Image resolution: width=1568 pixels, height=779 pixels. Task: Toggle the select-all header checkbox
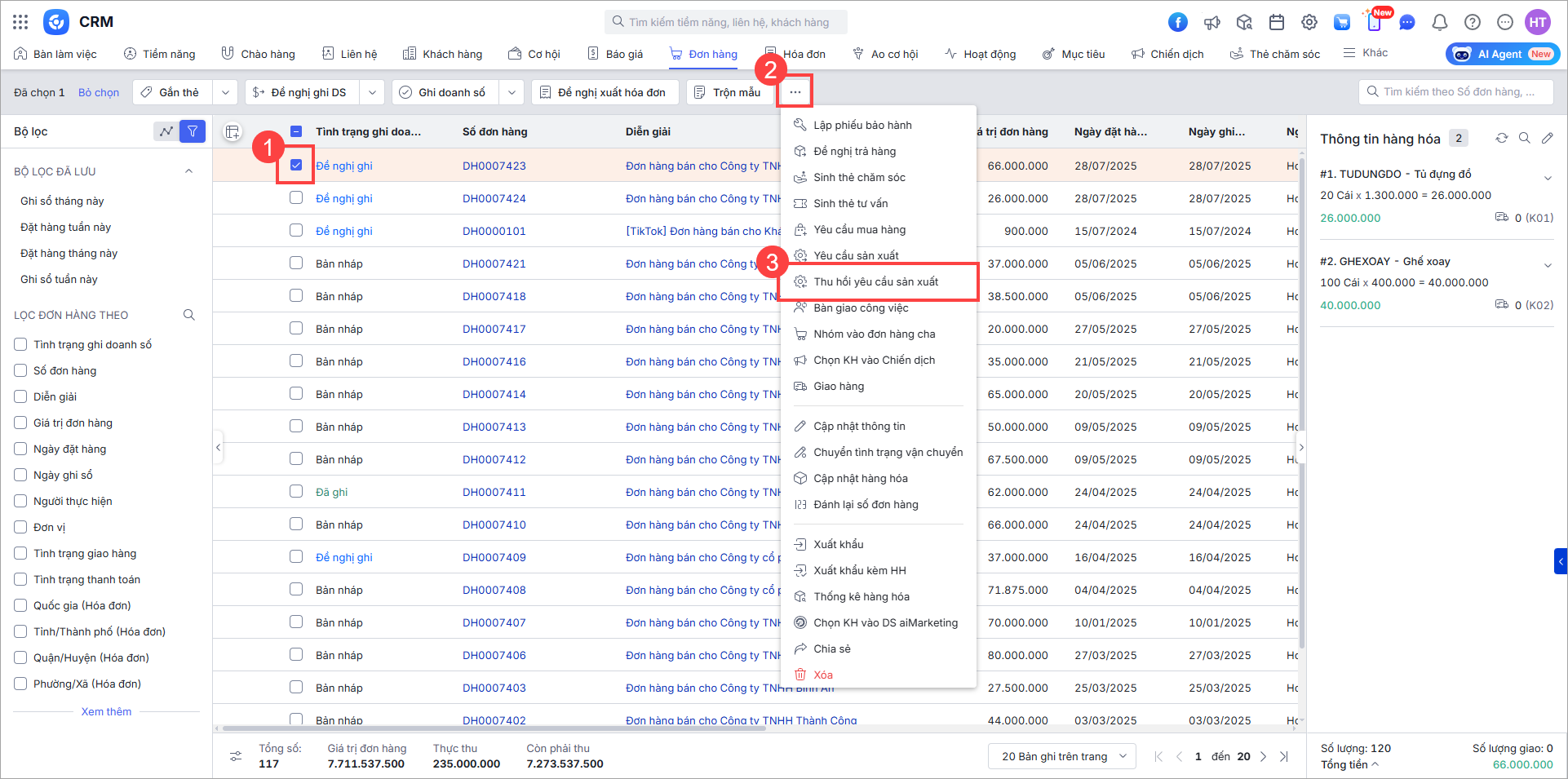(296, 131)
